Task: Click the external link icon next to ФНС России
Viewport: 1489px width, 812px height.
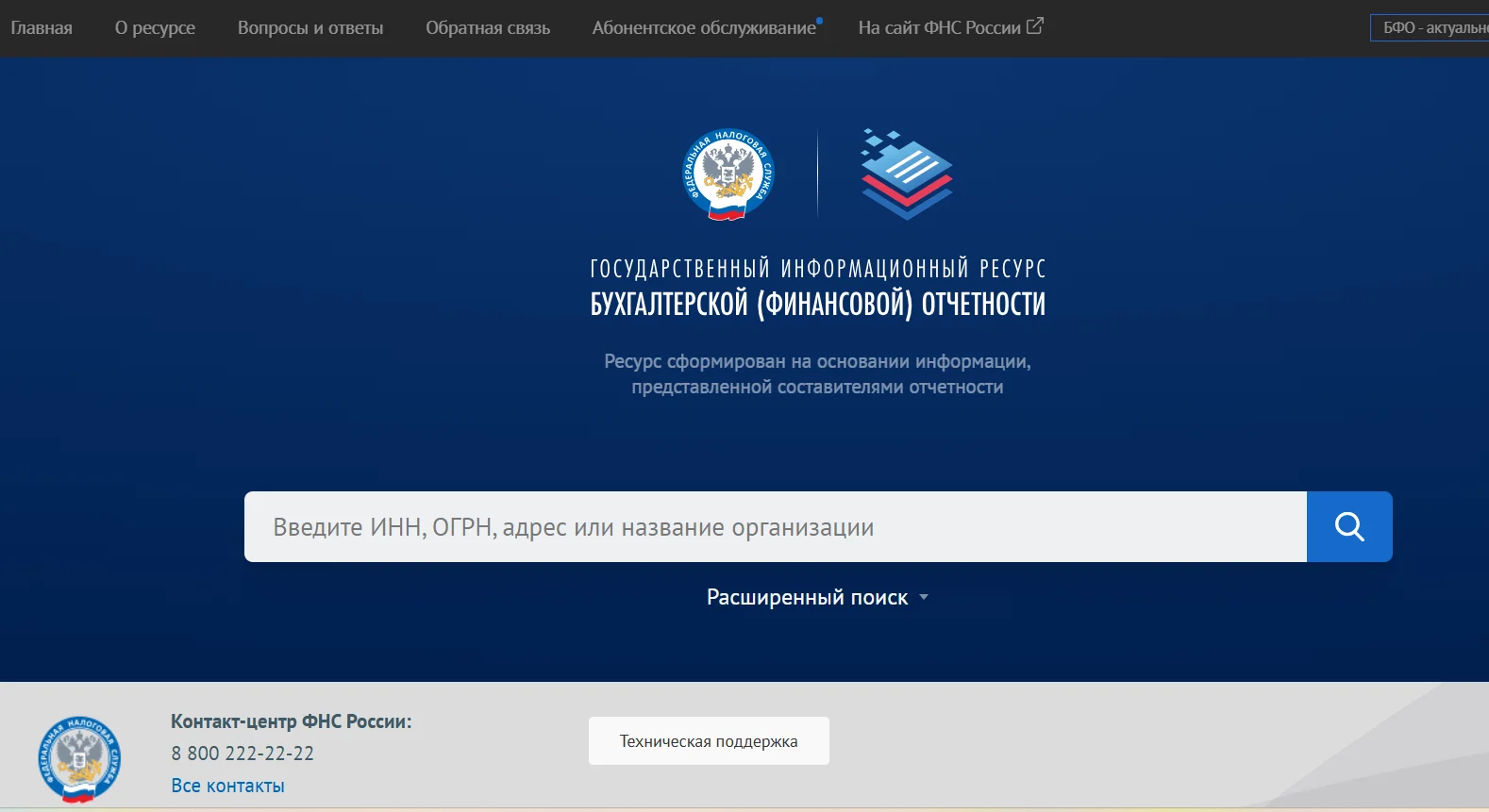Action: point(1035,25)
